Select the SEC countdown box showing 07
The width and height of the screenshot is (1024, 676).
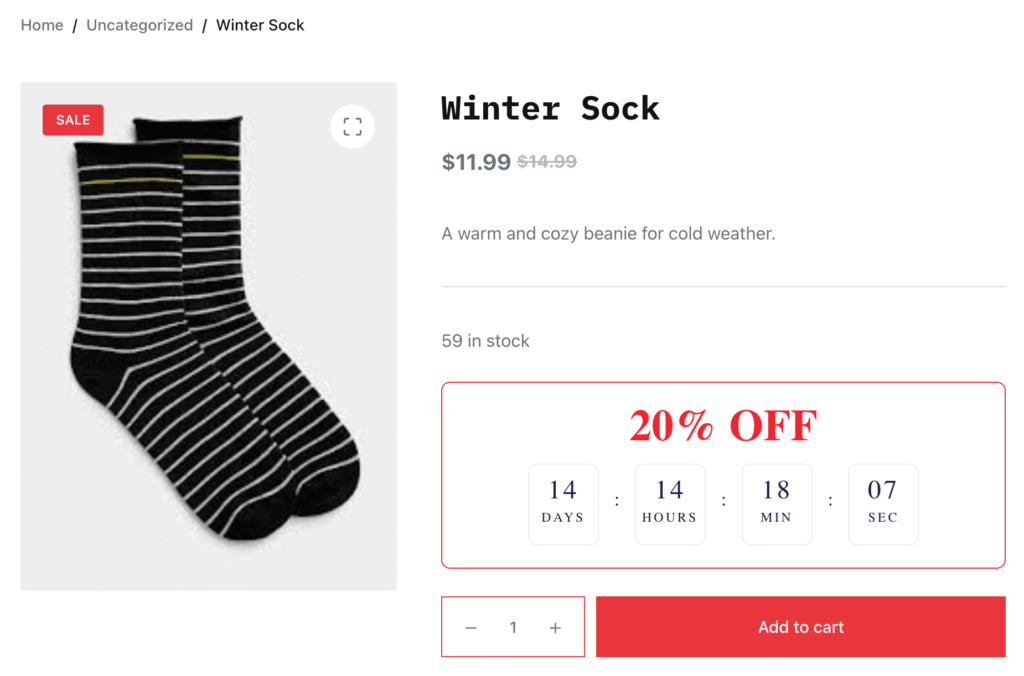(883, 503)
